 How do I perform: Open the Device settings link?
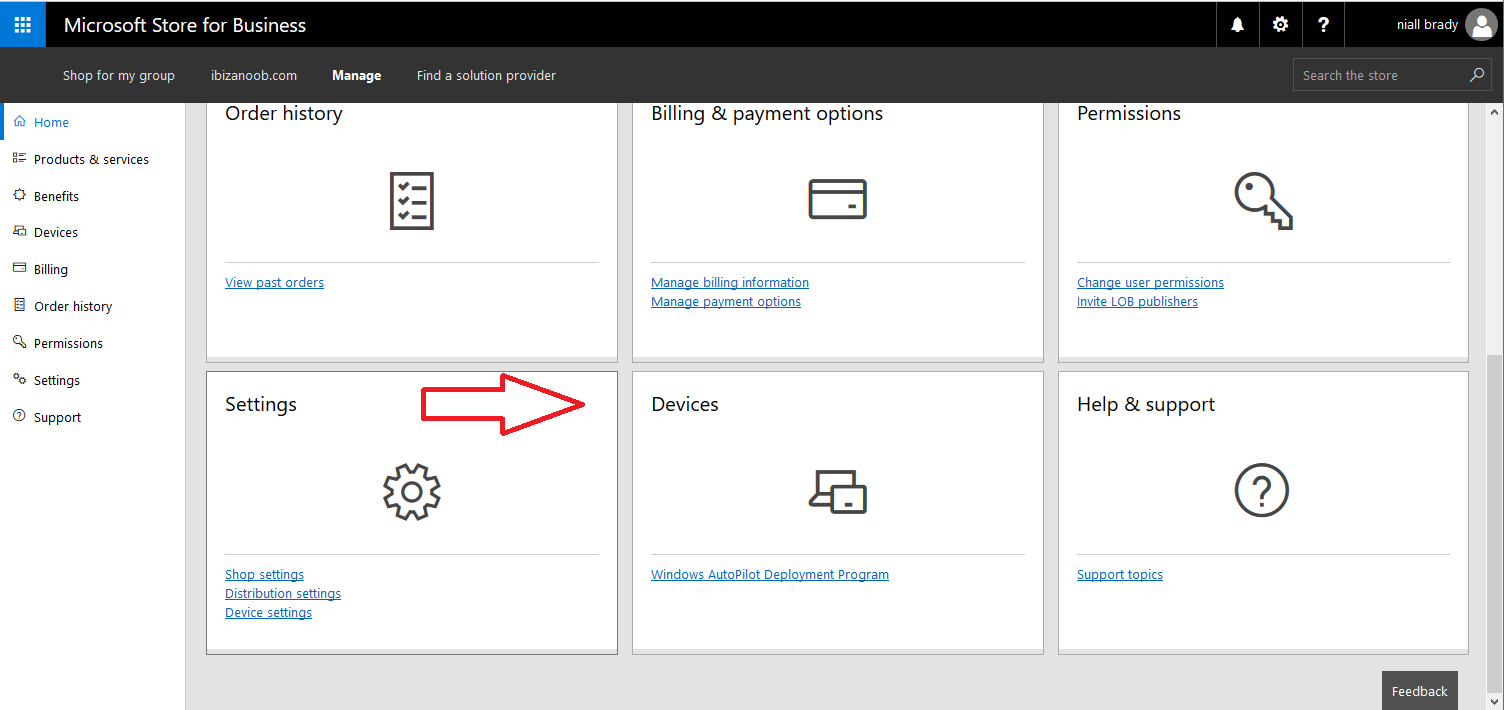tap(268, 612)
